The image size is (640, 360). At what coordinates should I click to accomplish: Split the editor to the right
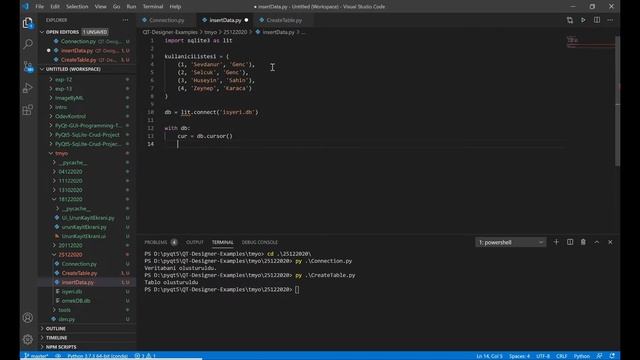(597, 20)
